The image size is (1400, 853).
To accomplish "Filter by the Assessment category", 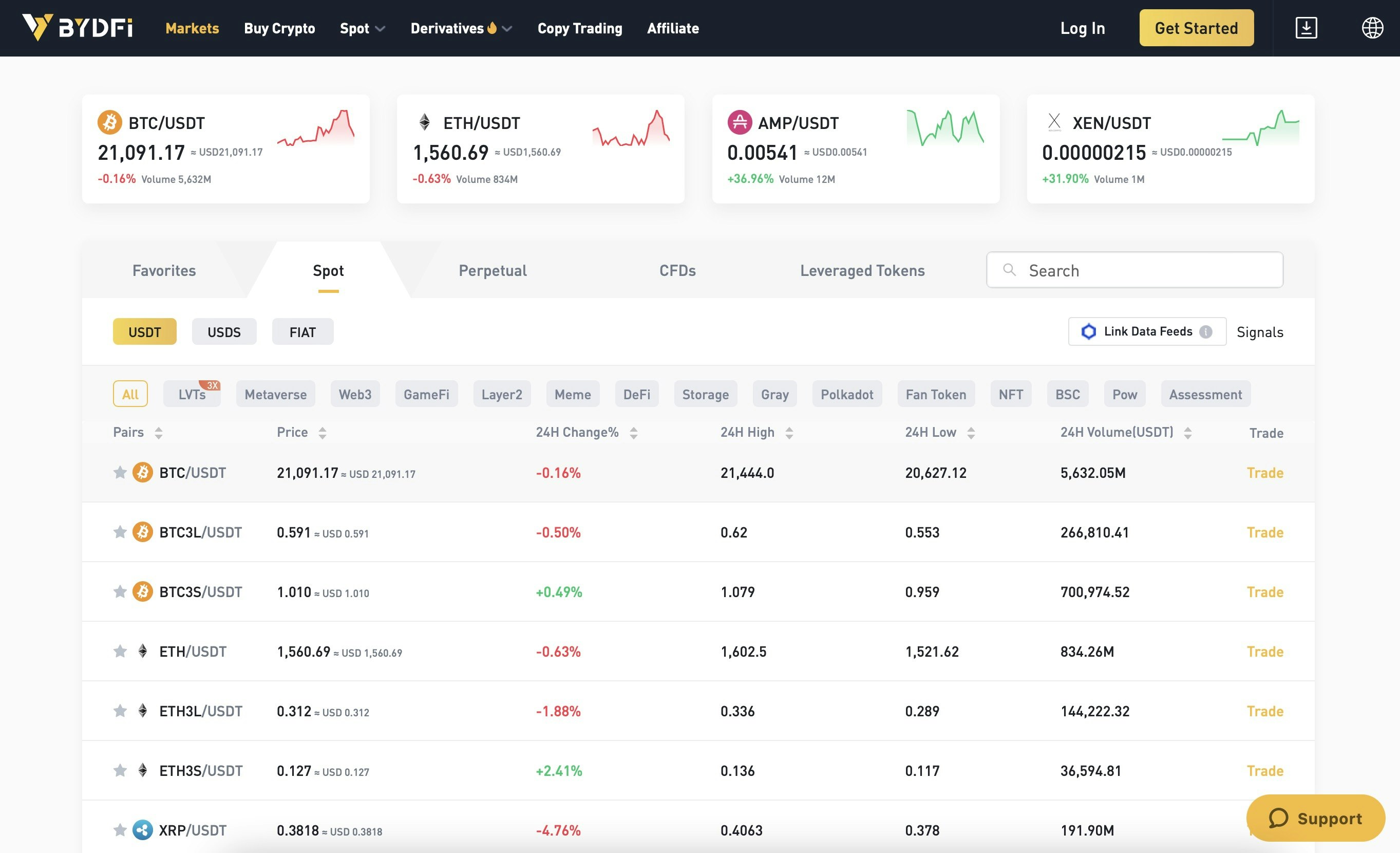I will click(x=1205, y=394).
